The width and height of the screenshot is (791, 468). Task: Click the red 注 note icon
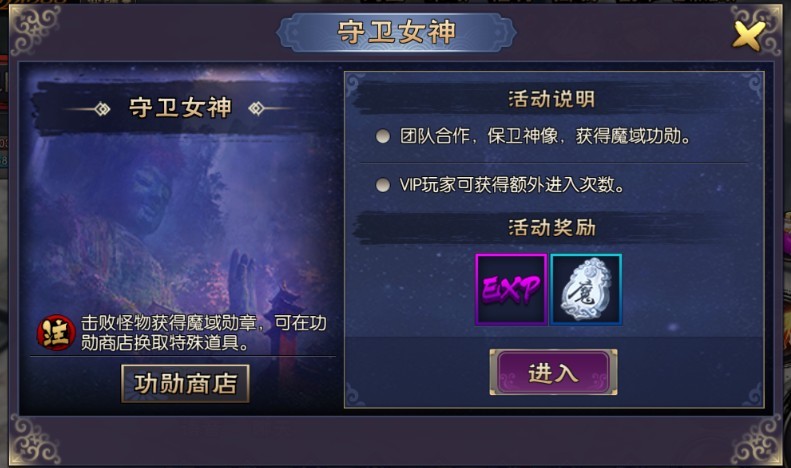point(56,332)
